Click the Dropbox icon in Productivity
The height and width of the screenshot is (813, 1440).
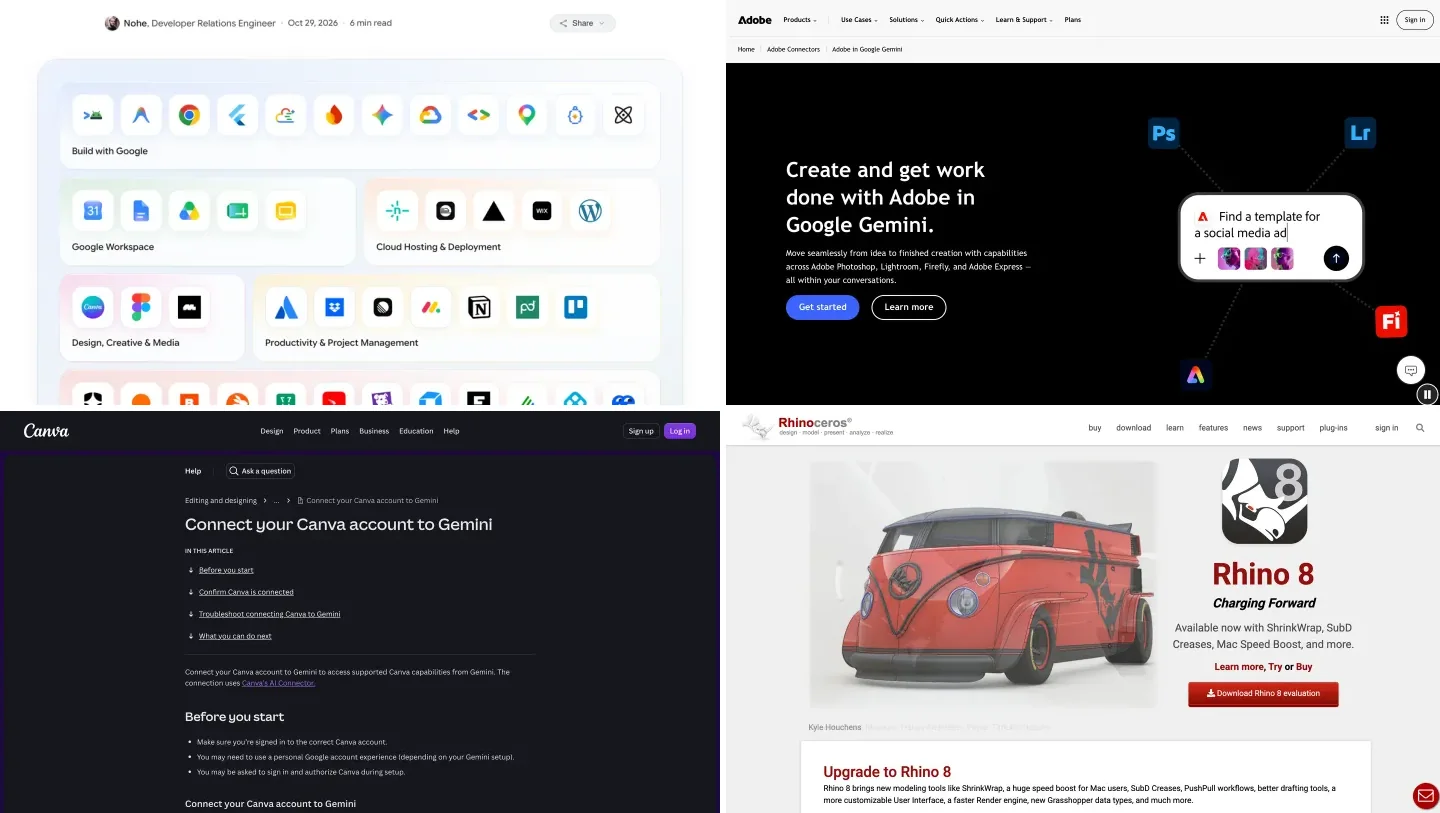[335, 307]
